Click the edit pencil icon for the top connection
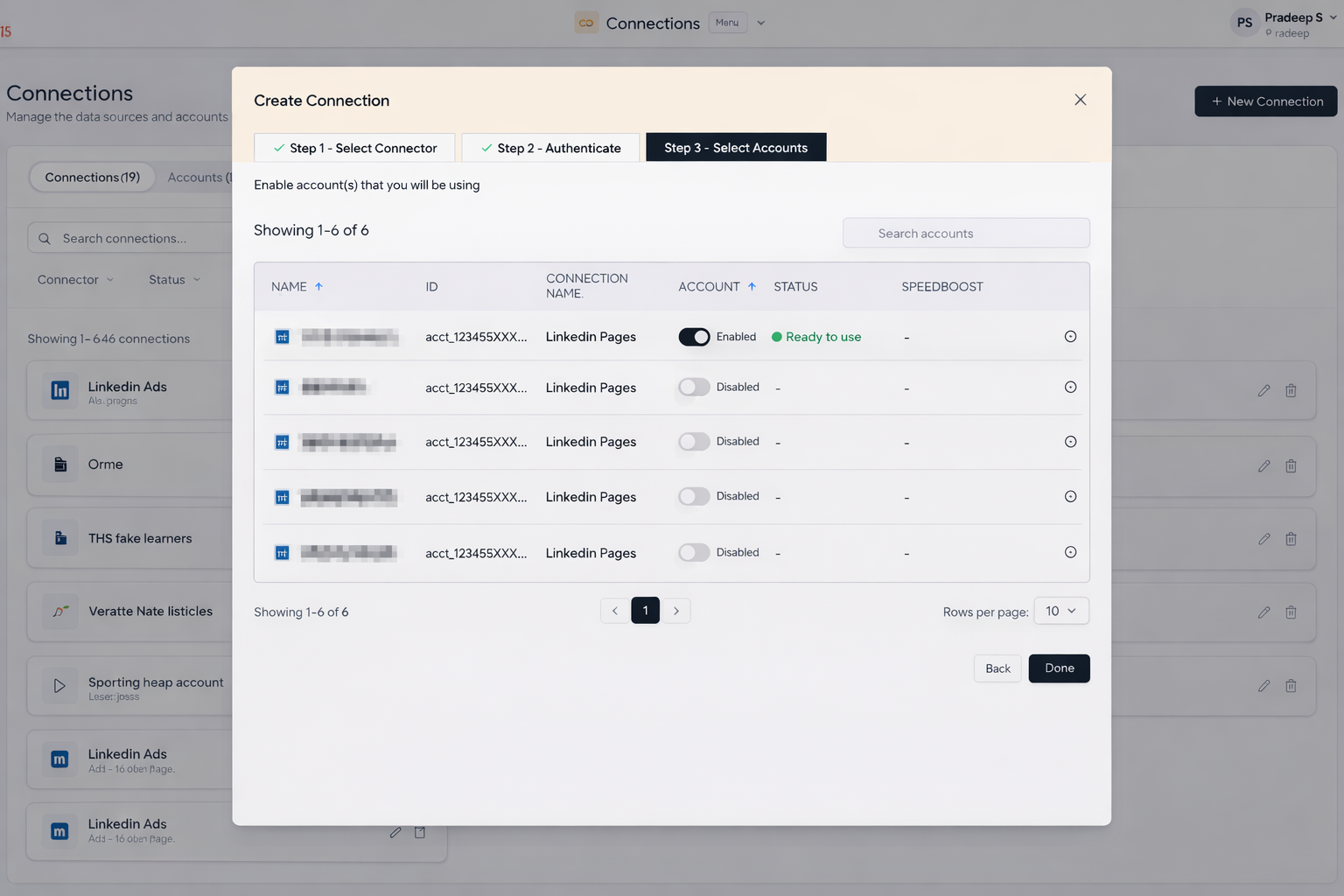The image size is (1344, 896). tap(1263, 391)
